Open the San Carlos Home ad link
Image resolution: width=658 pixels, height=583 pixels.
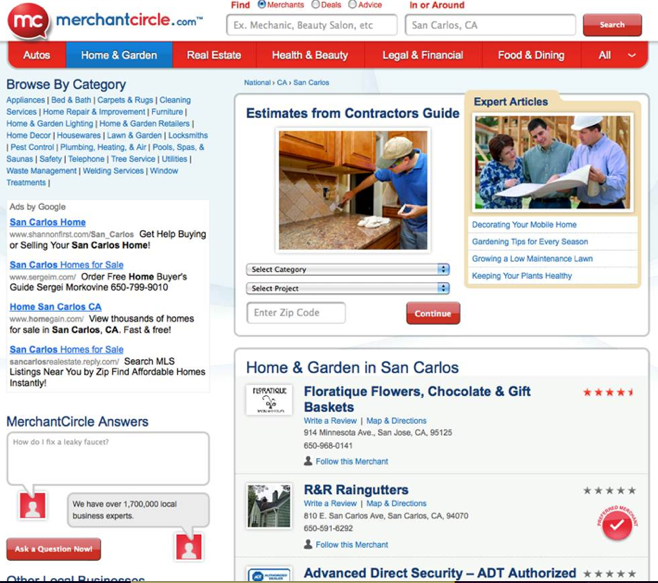click(48, 222)
